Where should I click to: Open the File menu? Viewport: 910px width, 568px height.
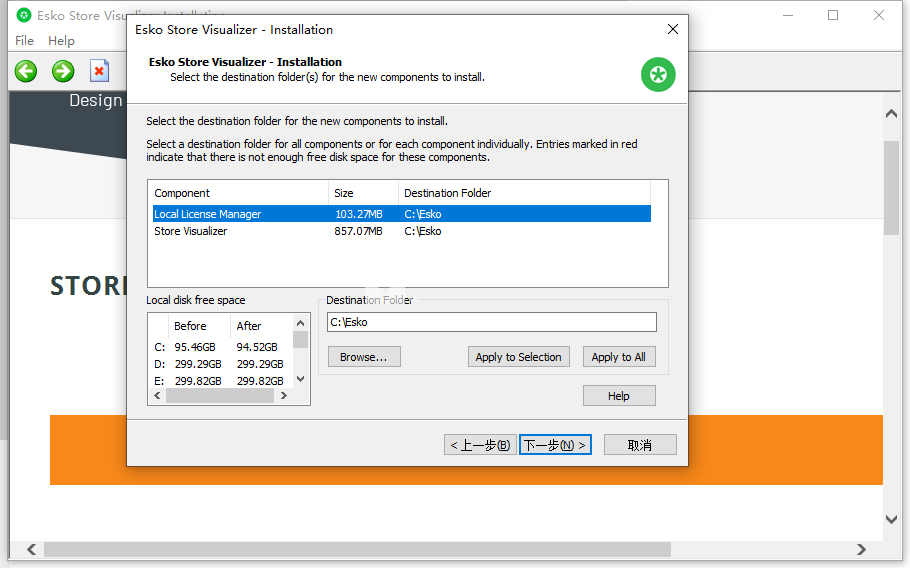24,41
